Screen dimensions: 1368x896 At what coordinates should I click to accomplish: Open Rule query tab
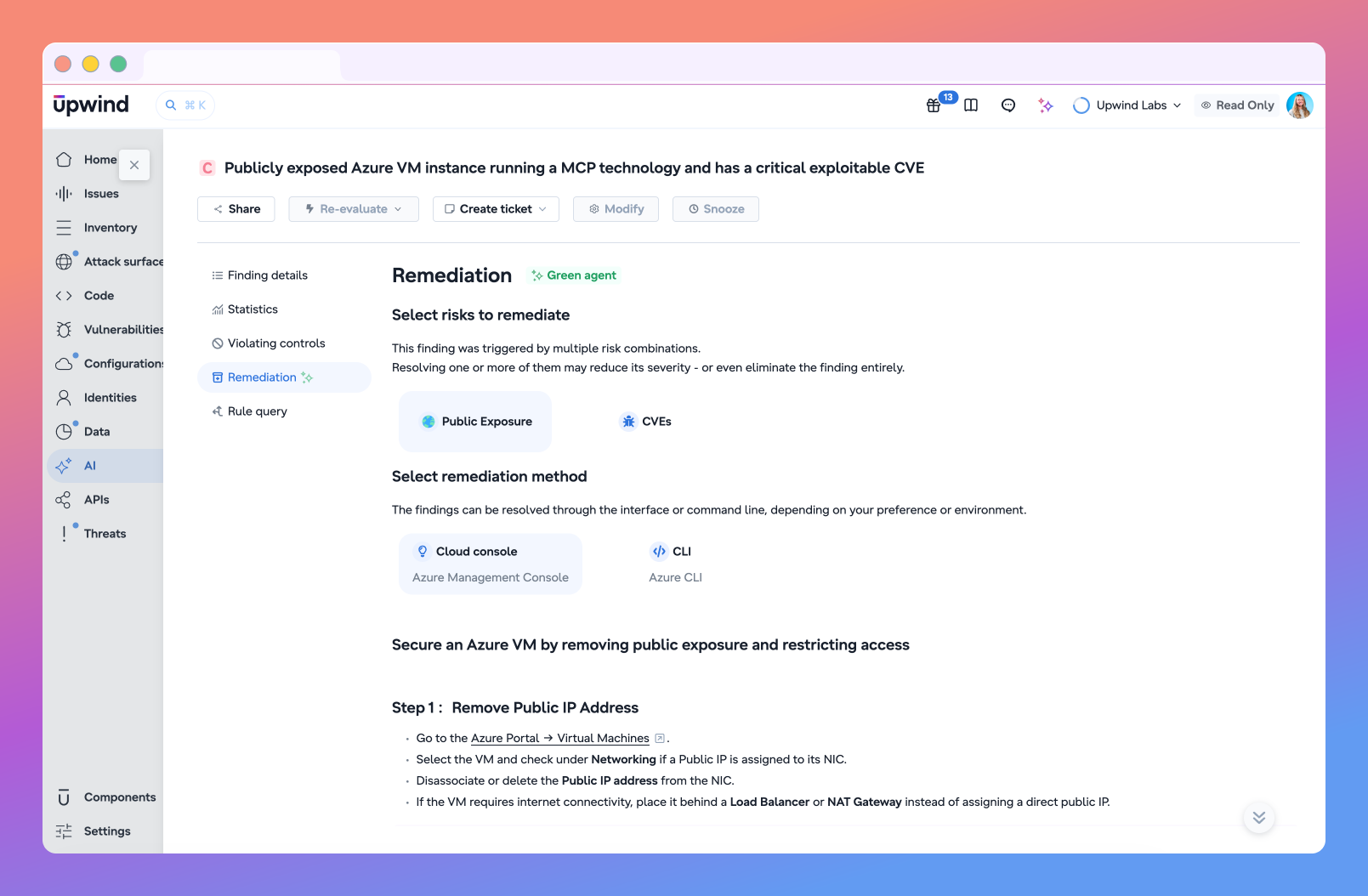click(284, 411)
